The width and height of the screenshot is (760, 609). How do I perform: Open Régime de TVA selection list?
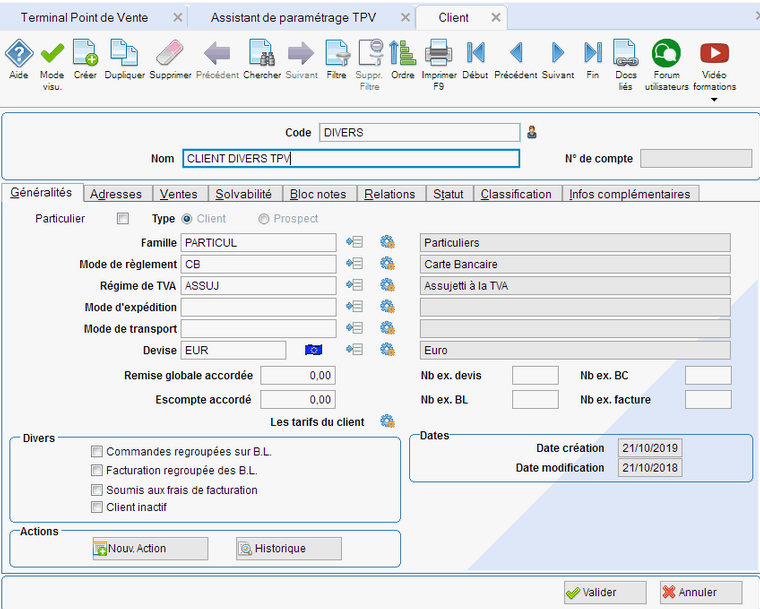coord(355,285)
